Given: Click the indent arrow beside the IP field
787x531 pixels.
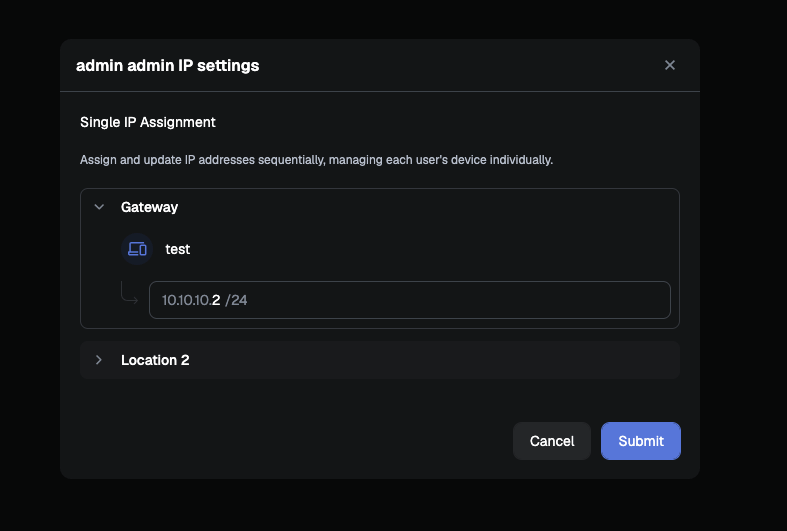Looking at the screenshot, I should tap(129, 293).
